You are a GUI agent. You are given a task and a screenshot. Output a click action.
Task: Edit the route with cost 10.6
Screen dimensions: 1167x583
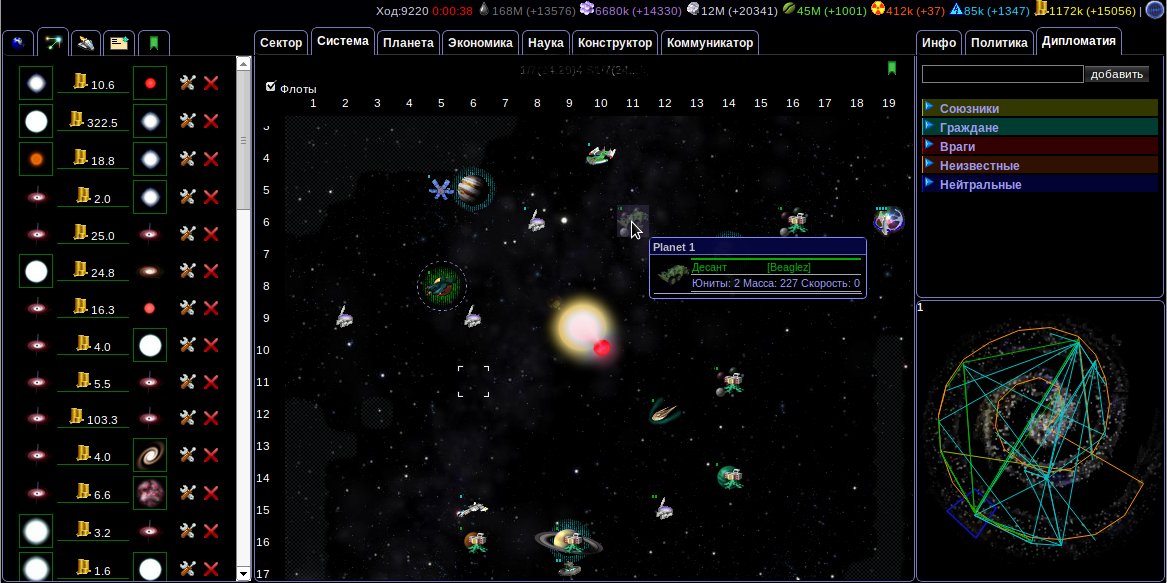[x=186, y=84]
